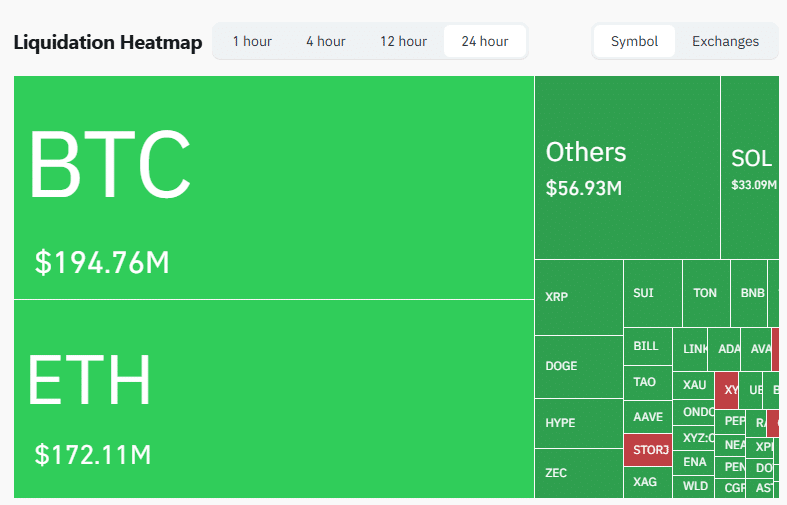This screenshot has width=787, height=505.
Task: Open the AAVE tile
Action: tap(647, 417)
